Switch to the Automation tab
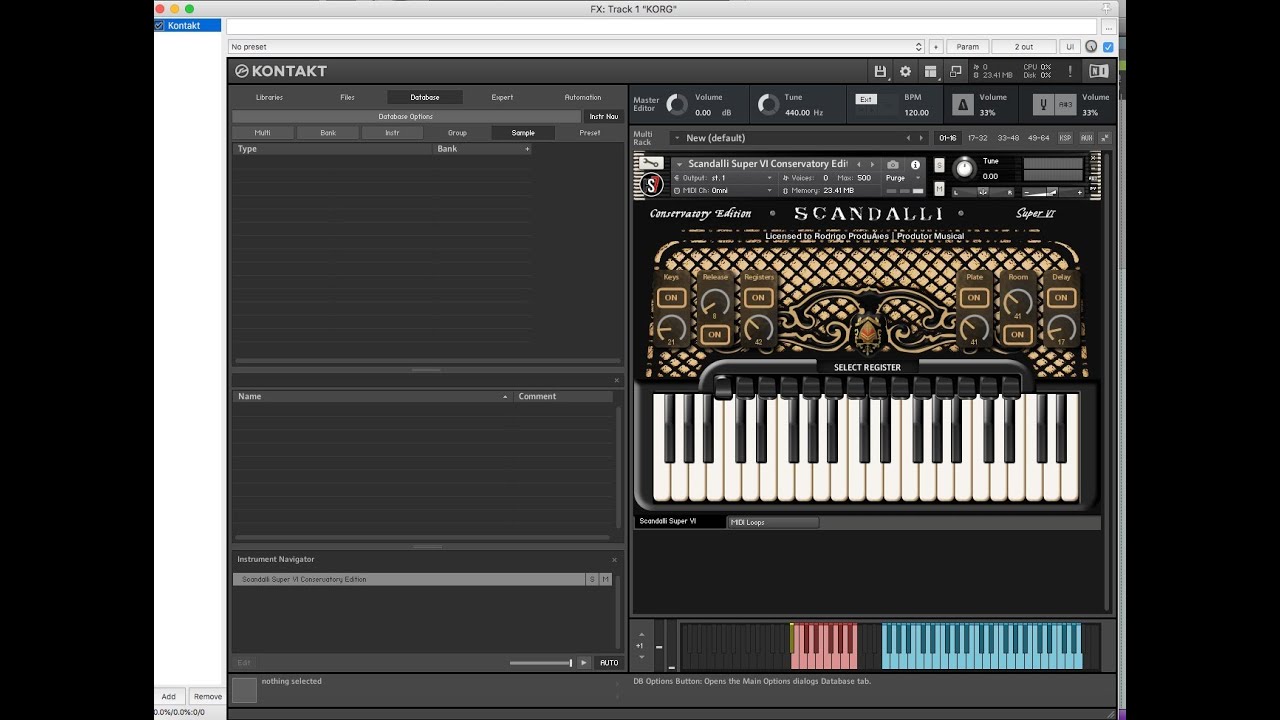Image resolution: width=1280 pixels, height=720 pixels. (x=582, y=97)
